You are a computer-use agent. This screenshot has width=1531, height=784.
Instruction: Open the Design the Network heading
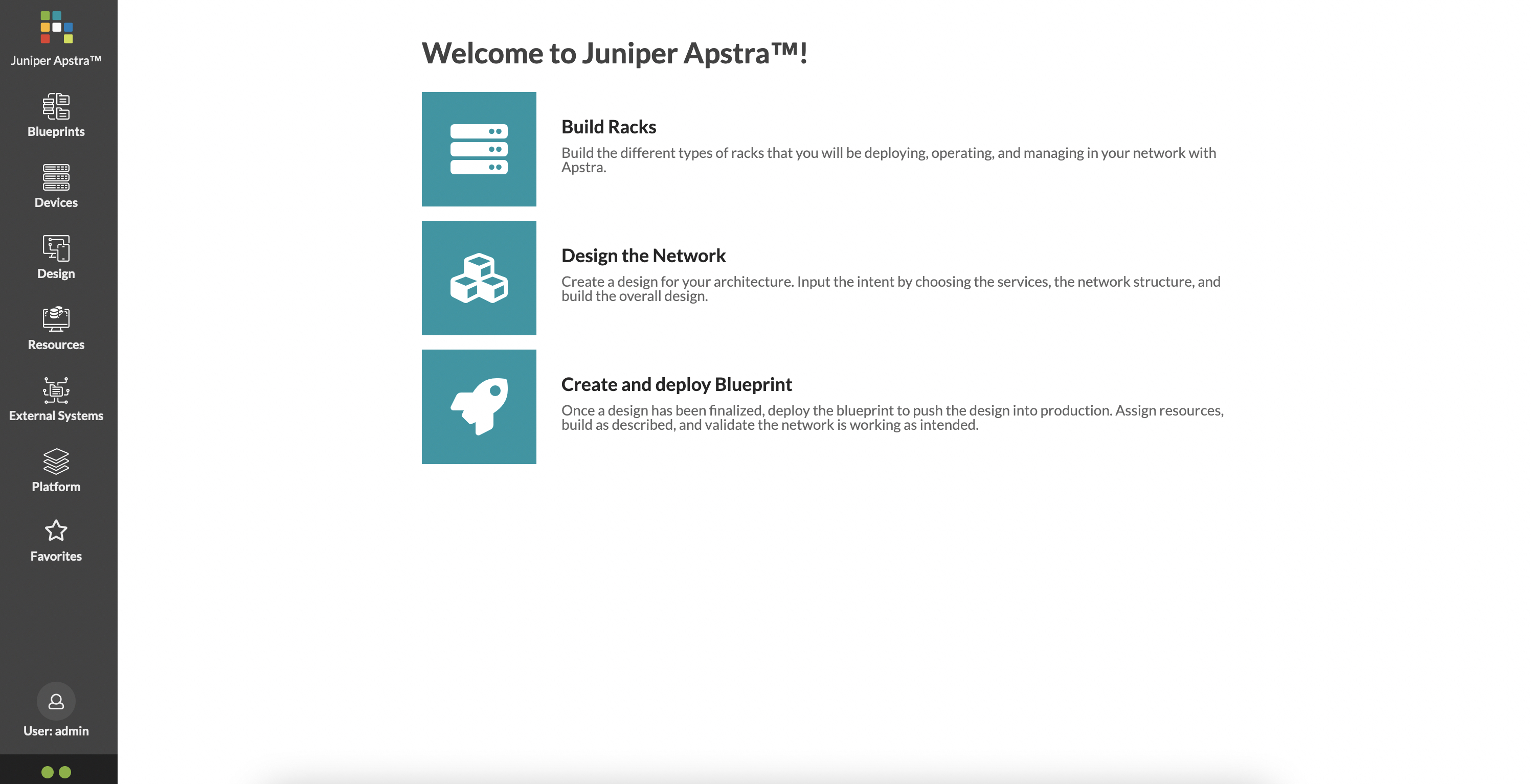pyautogui.click(x=644, y=256)
